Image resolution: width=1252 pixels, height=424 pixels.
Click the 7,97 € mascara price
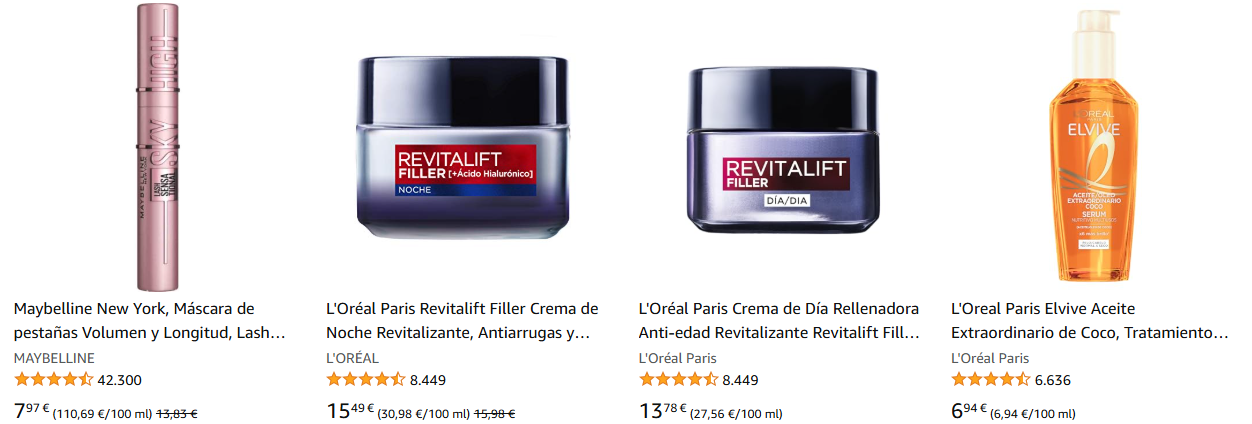32,411
